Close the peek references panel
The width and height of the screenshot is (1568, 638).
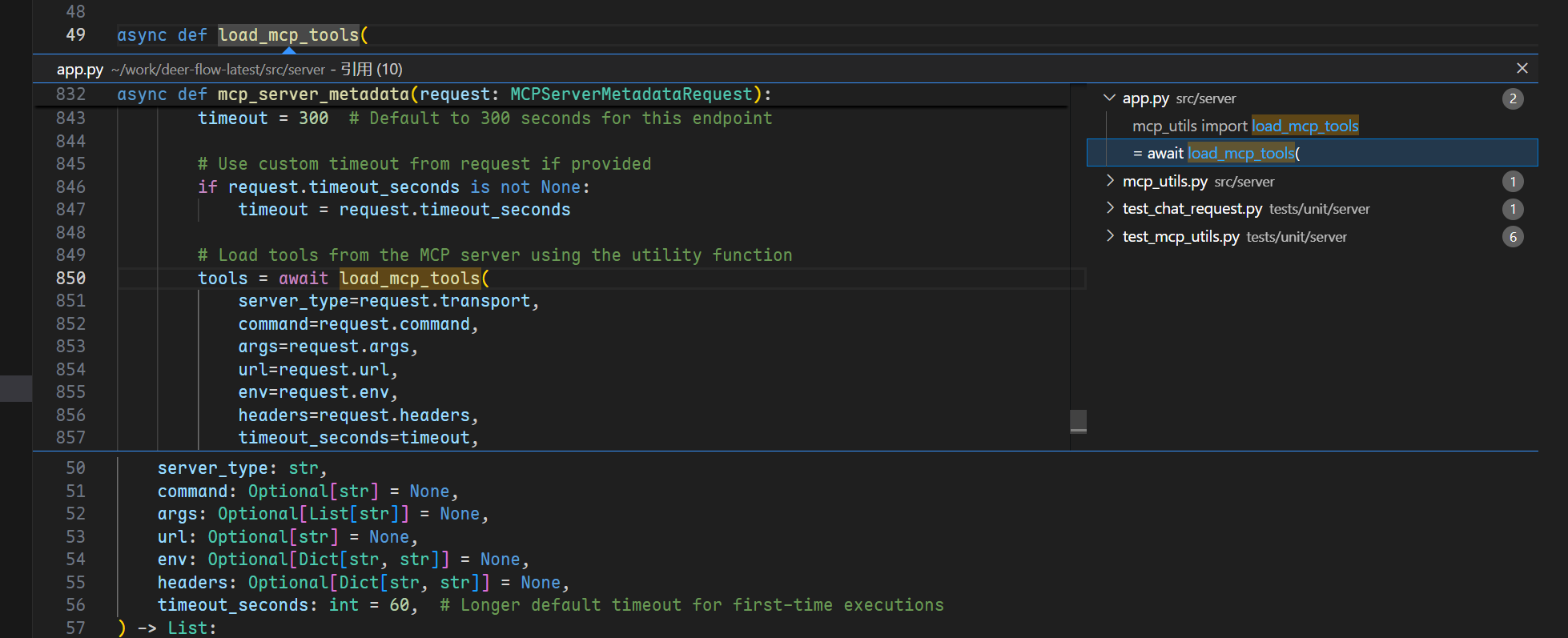pos(1522,69)
